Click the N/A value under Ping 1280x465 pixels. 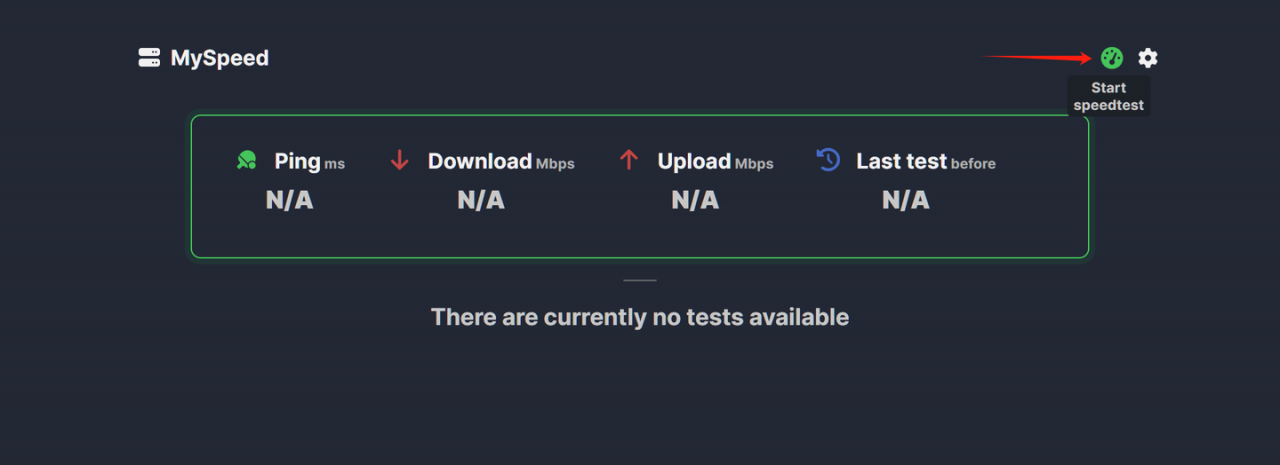[x=290, y=200]
